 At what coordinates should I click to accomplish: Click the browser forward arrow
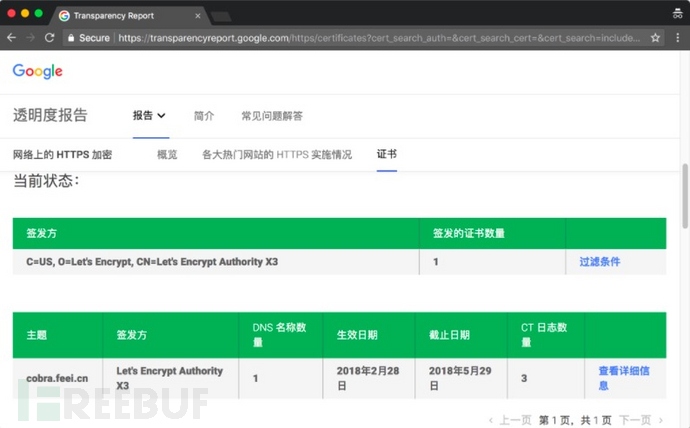click(x=30, y=38)
